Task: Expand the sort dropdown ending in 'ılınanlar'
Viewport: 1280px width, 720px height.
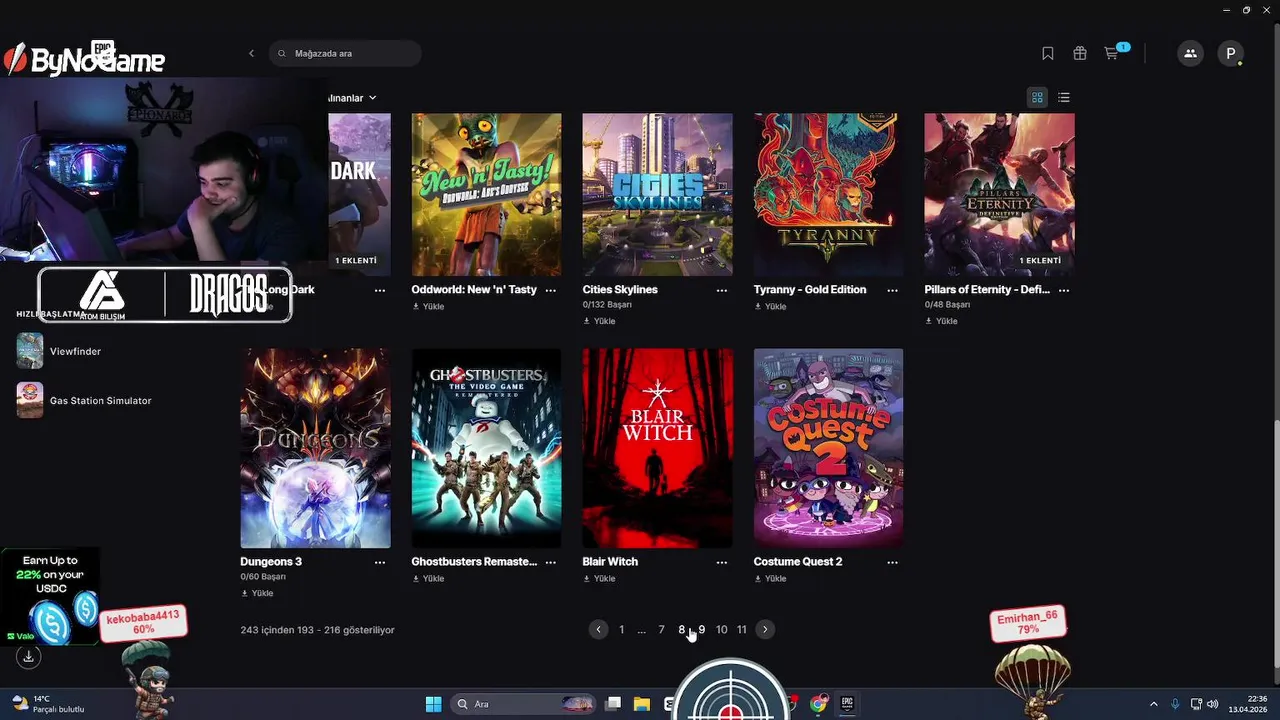Action: point(353,98)
